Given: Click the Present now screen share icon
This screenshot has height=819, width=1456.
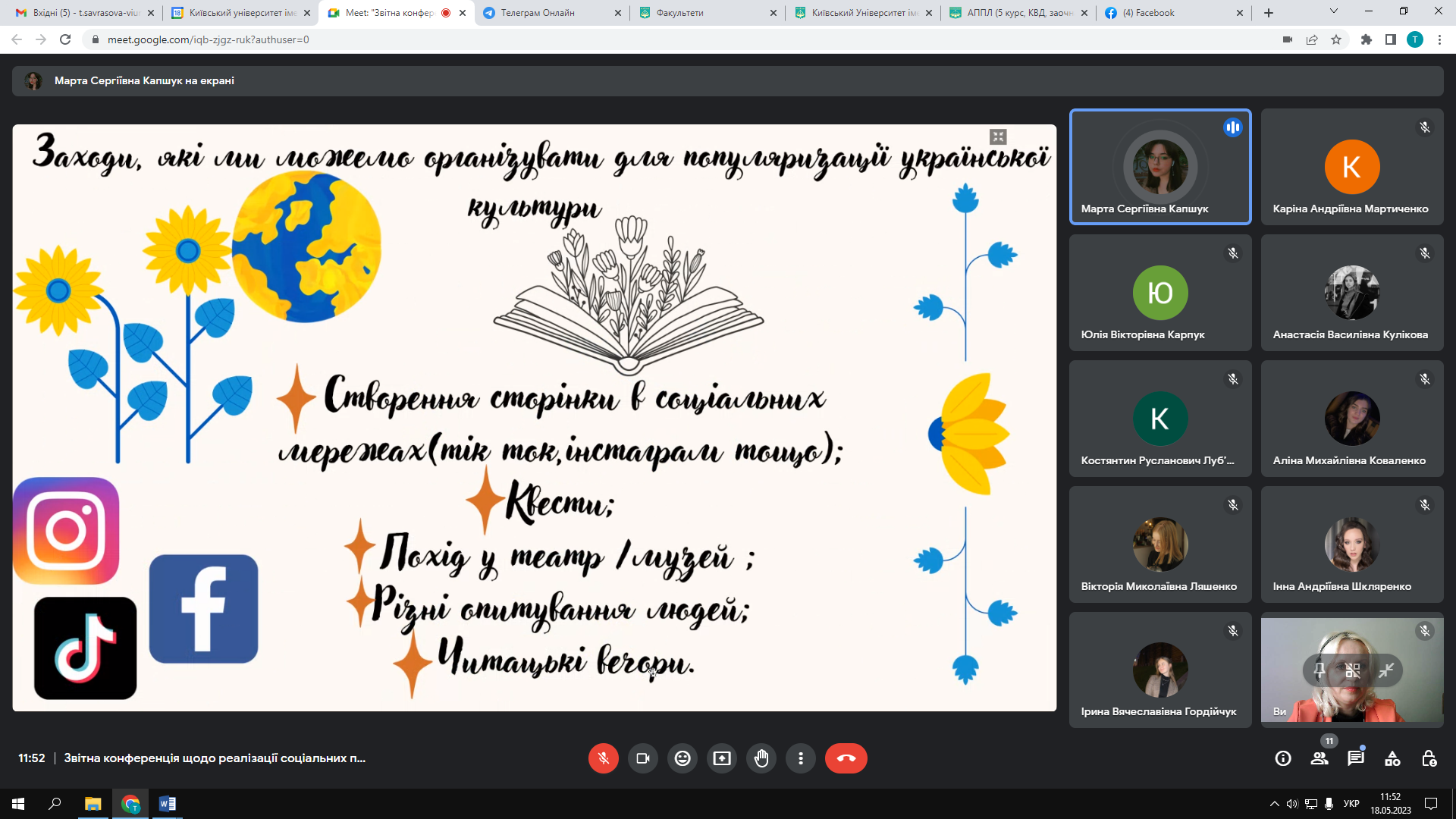Looking at the screenshot, I should (x=722, y=758).
